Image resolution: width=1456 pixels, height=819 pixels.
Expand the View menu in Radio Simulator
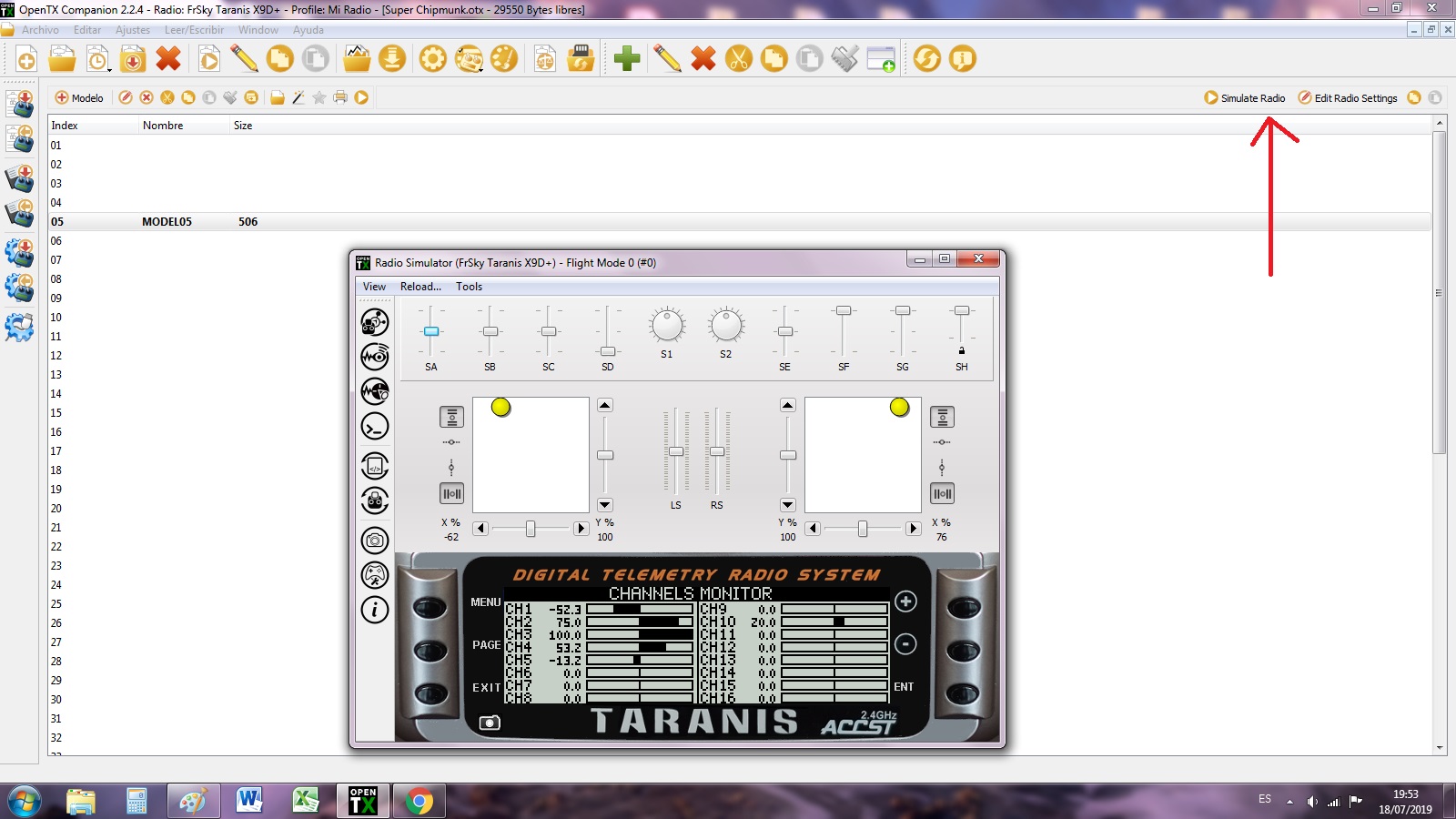(374, 287)
